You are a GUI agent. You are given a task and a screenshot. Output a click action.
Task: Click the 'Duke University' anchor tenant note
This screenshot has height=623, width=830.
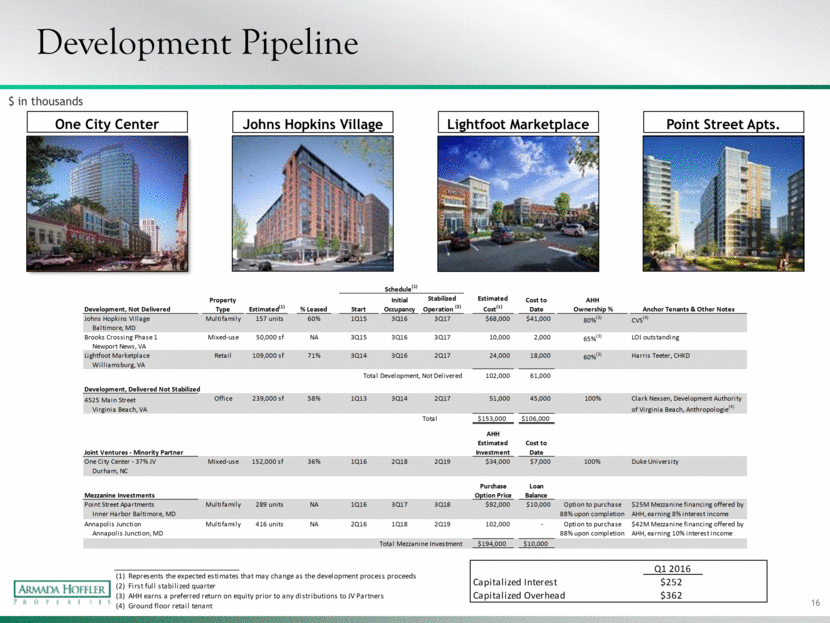(x=655, y=462)
